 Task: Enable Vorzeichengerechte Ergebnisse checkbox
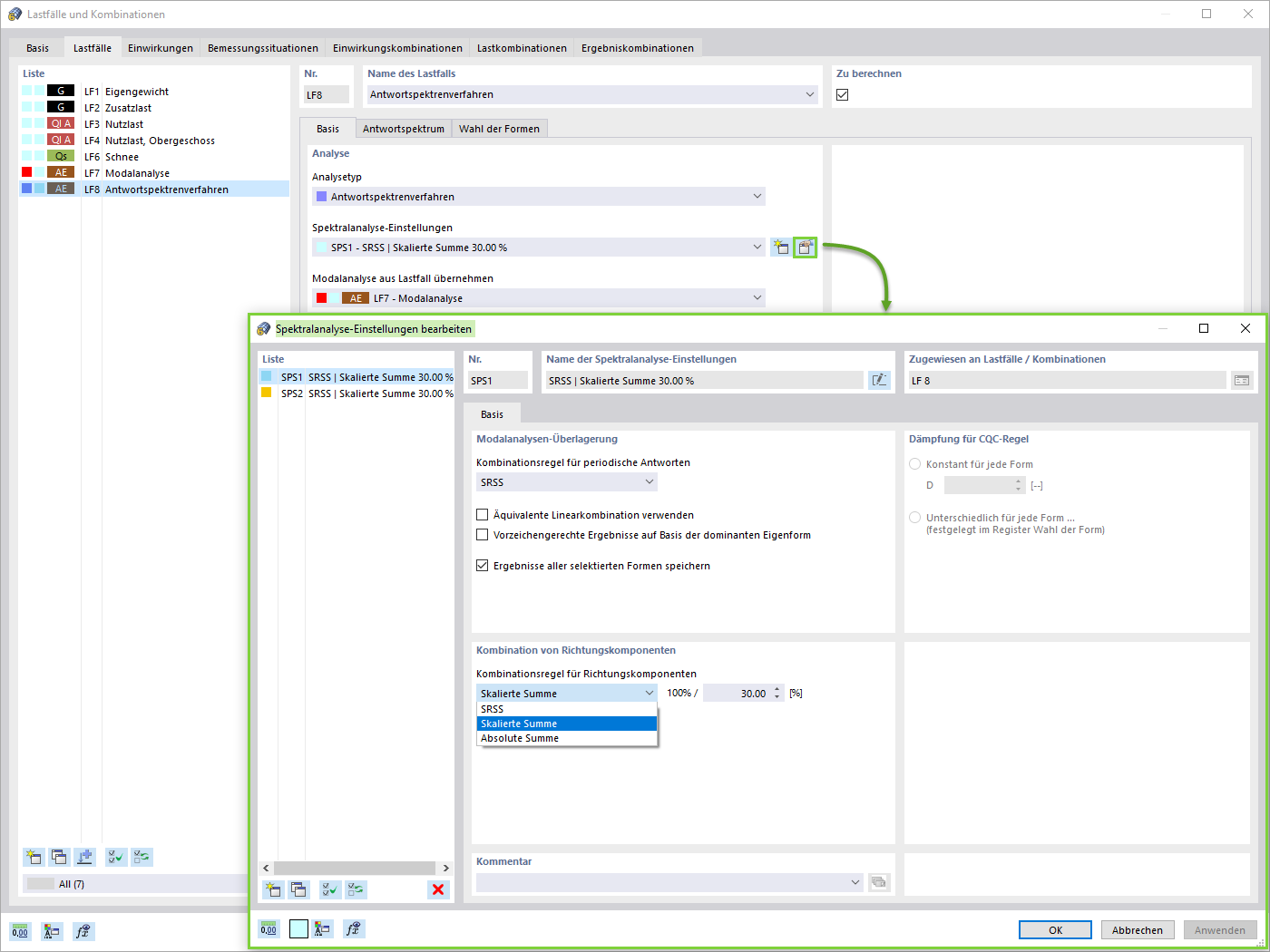coord(483,535)
